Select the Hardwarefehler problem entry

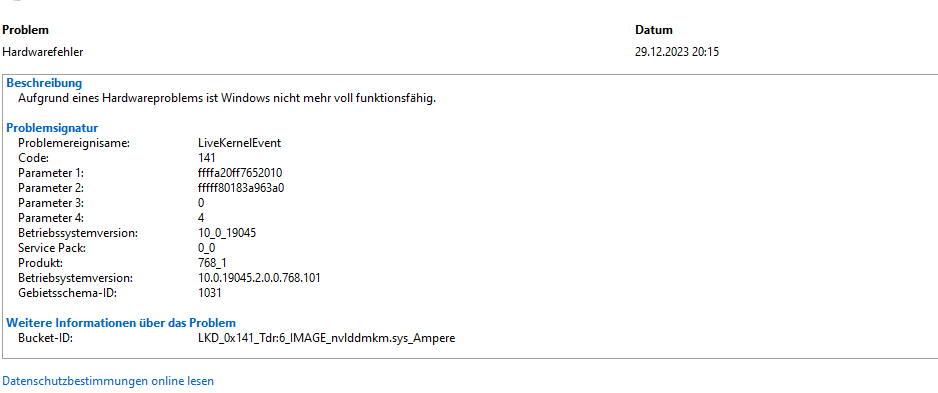point(43,52)
